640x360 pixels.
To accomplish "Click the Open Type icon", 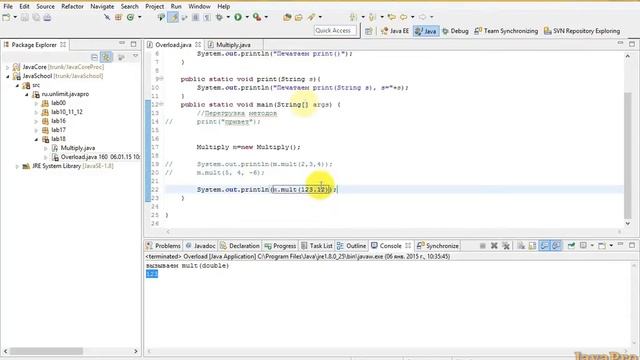I will click(x=287, y=17).
